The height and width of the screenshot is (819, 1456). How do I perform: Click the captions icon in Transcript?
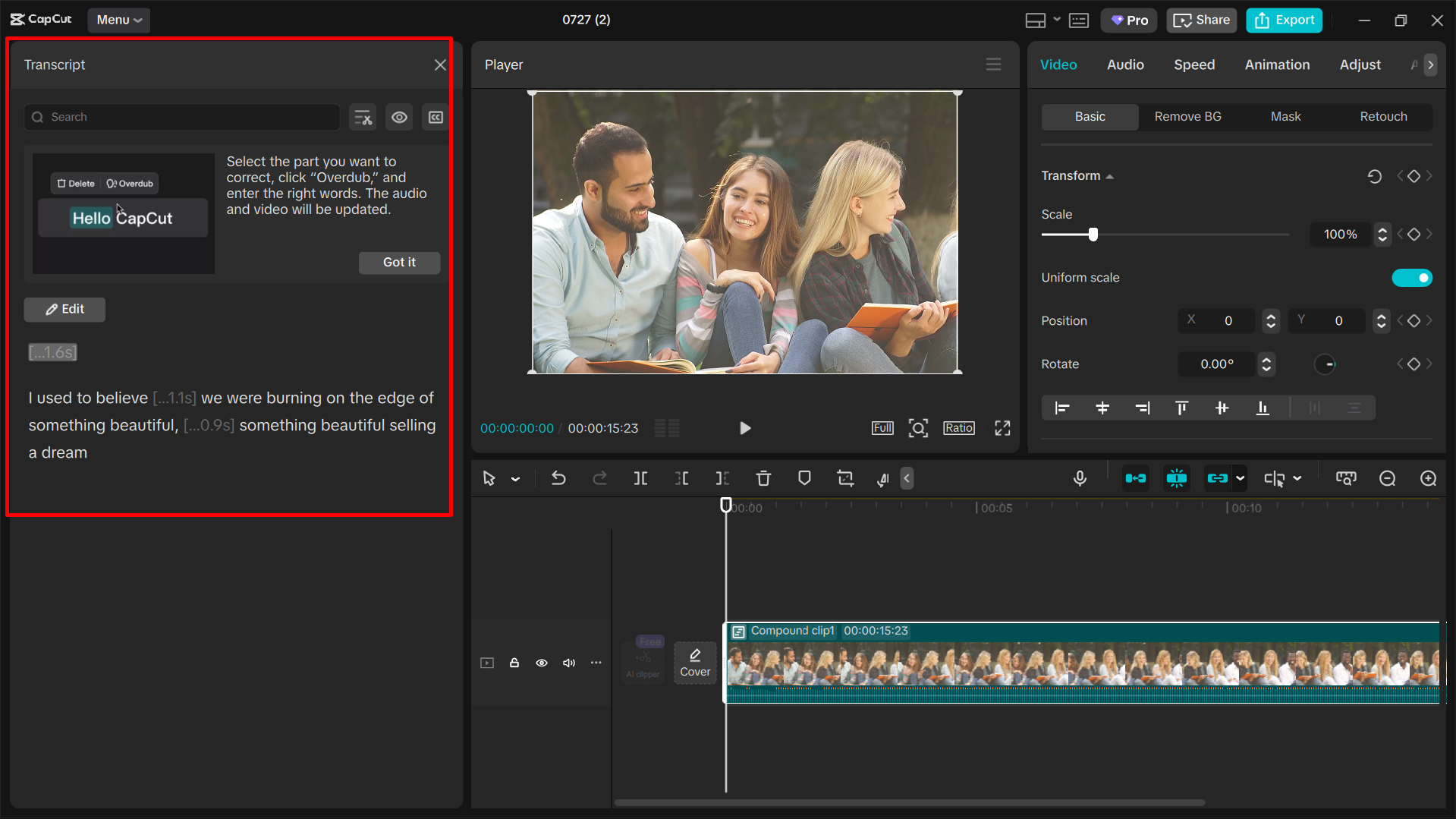[x=436, y=117]
